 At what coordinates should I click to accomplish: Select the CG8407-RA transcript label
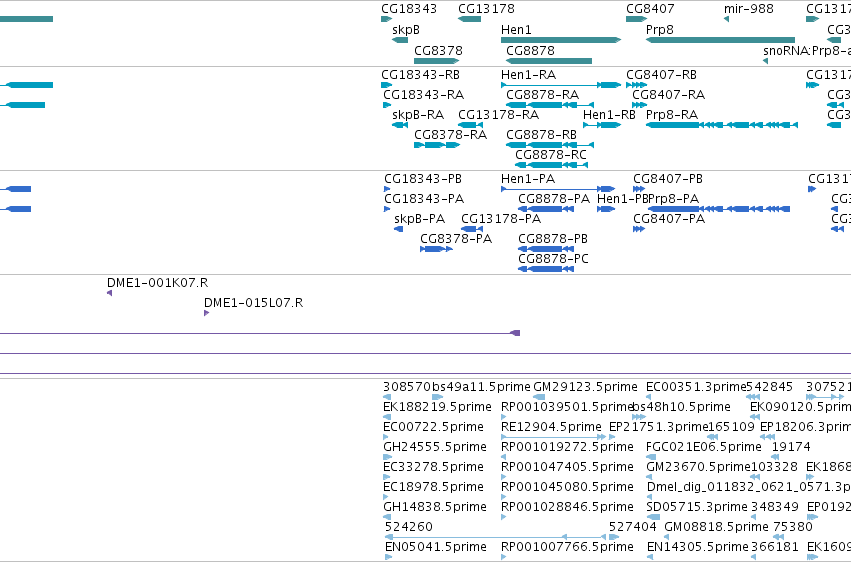coord(669,95)
